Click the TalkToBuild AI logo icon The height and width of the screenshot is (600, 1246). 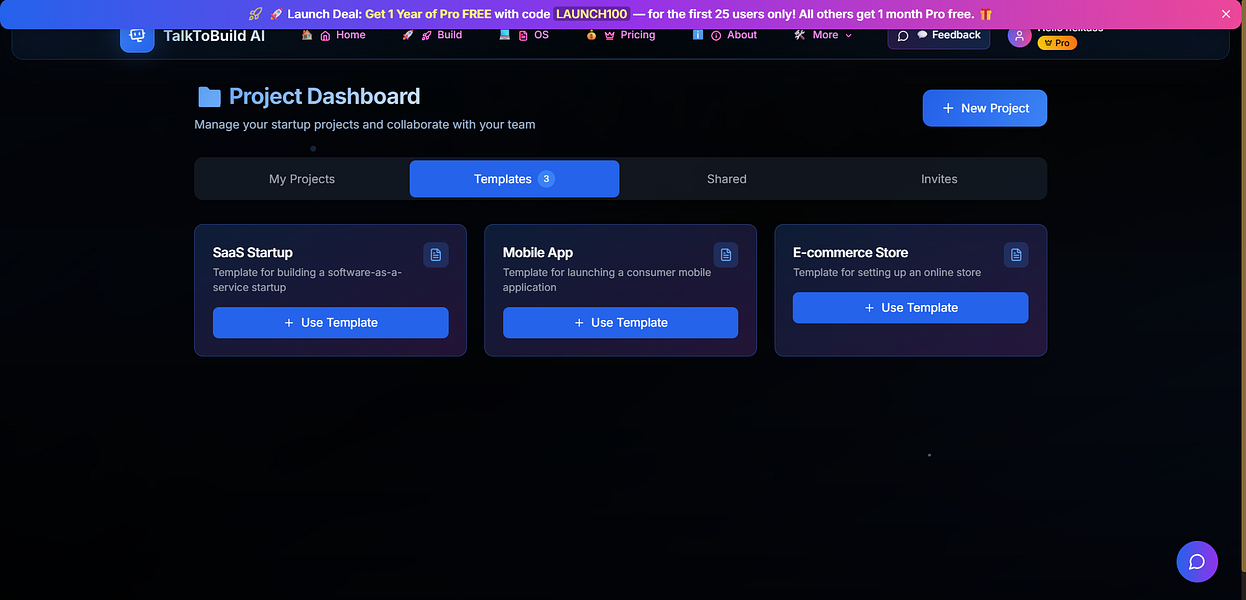coord(137,36)
